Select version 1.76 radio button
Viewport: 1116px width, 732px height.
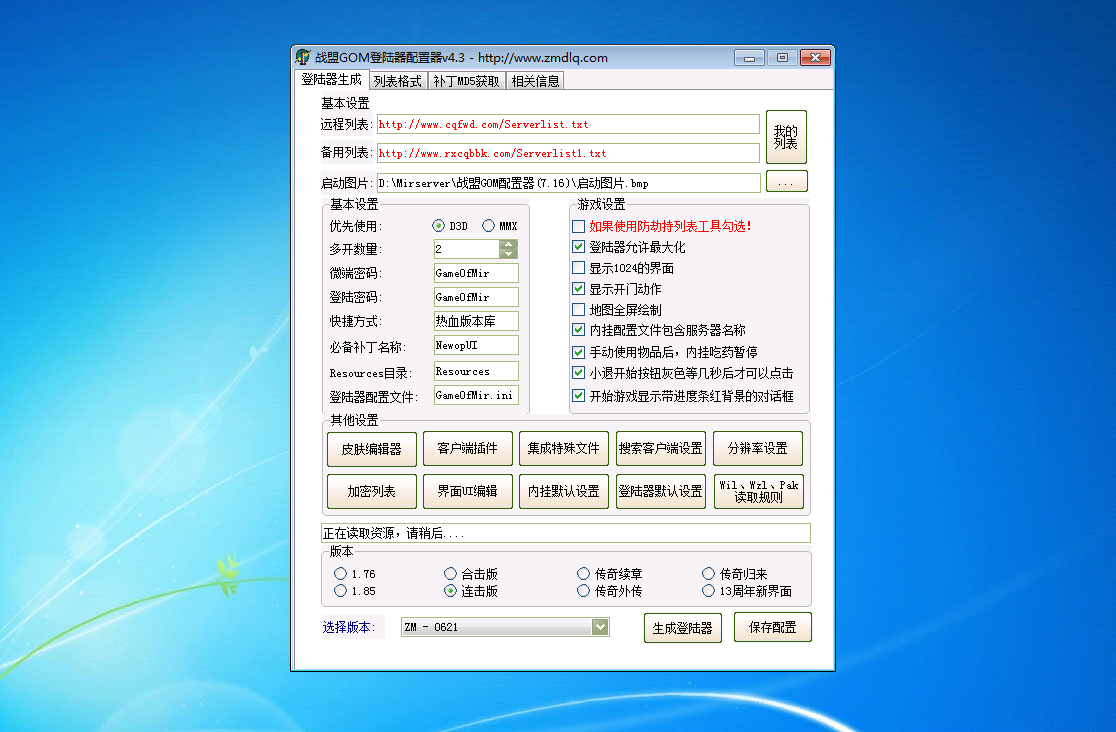(340, 574)
